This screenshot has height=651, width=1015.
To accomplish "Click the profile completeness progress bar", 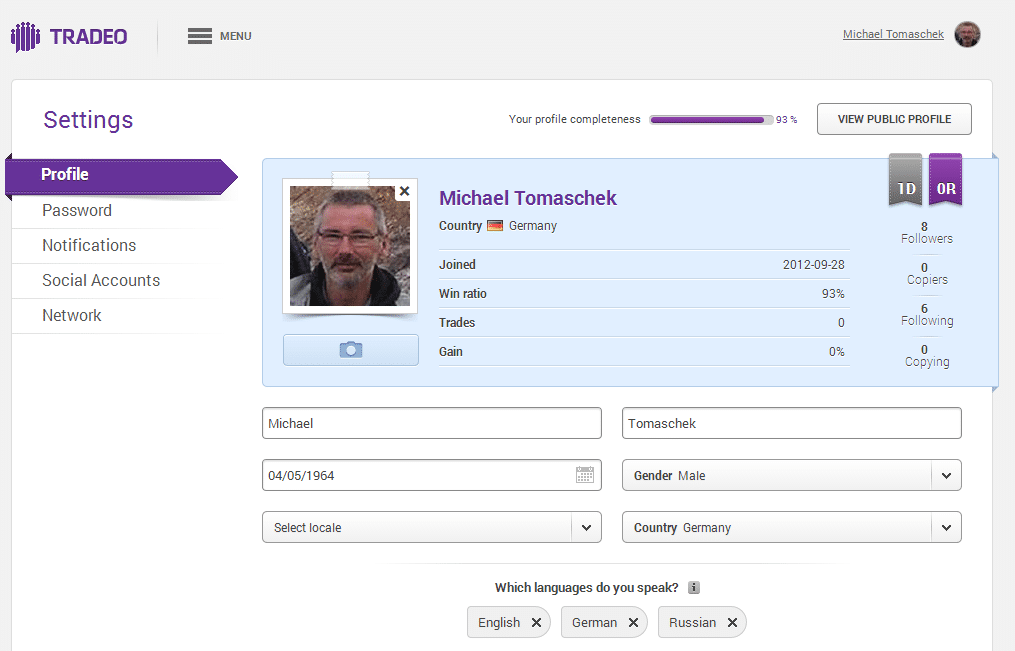I will coord(711,119).
